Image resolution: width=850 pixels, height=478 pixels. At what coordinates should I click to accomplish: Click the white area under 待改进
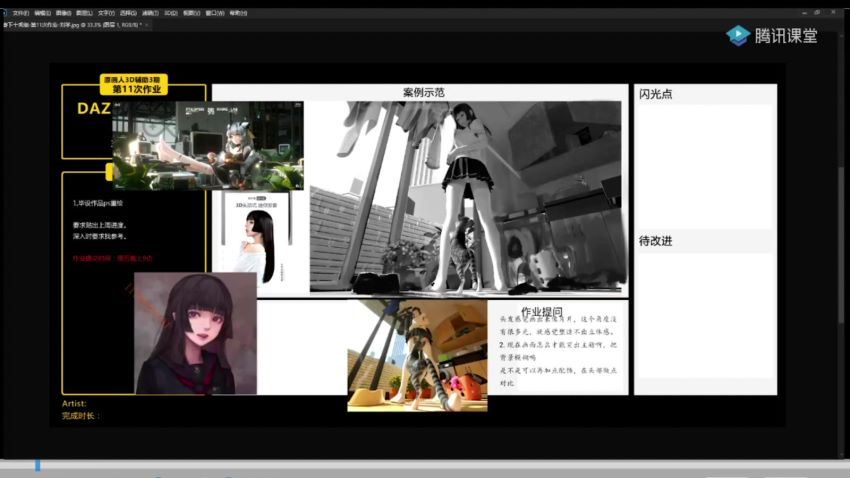(x=705, y=315)
